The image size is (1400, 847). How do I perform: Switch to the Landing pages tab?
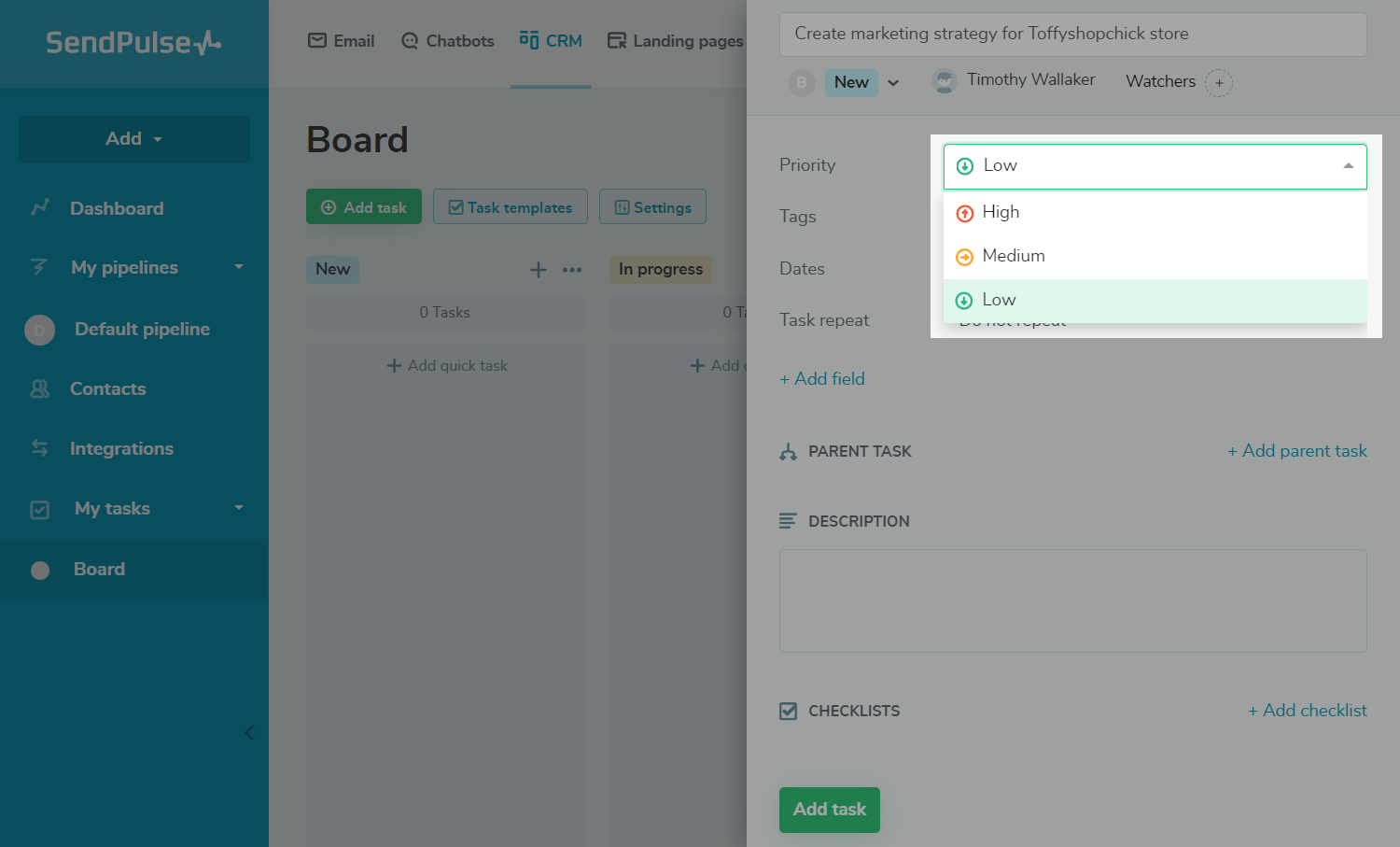tap(675, 41)
